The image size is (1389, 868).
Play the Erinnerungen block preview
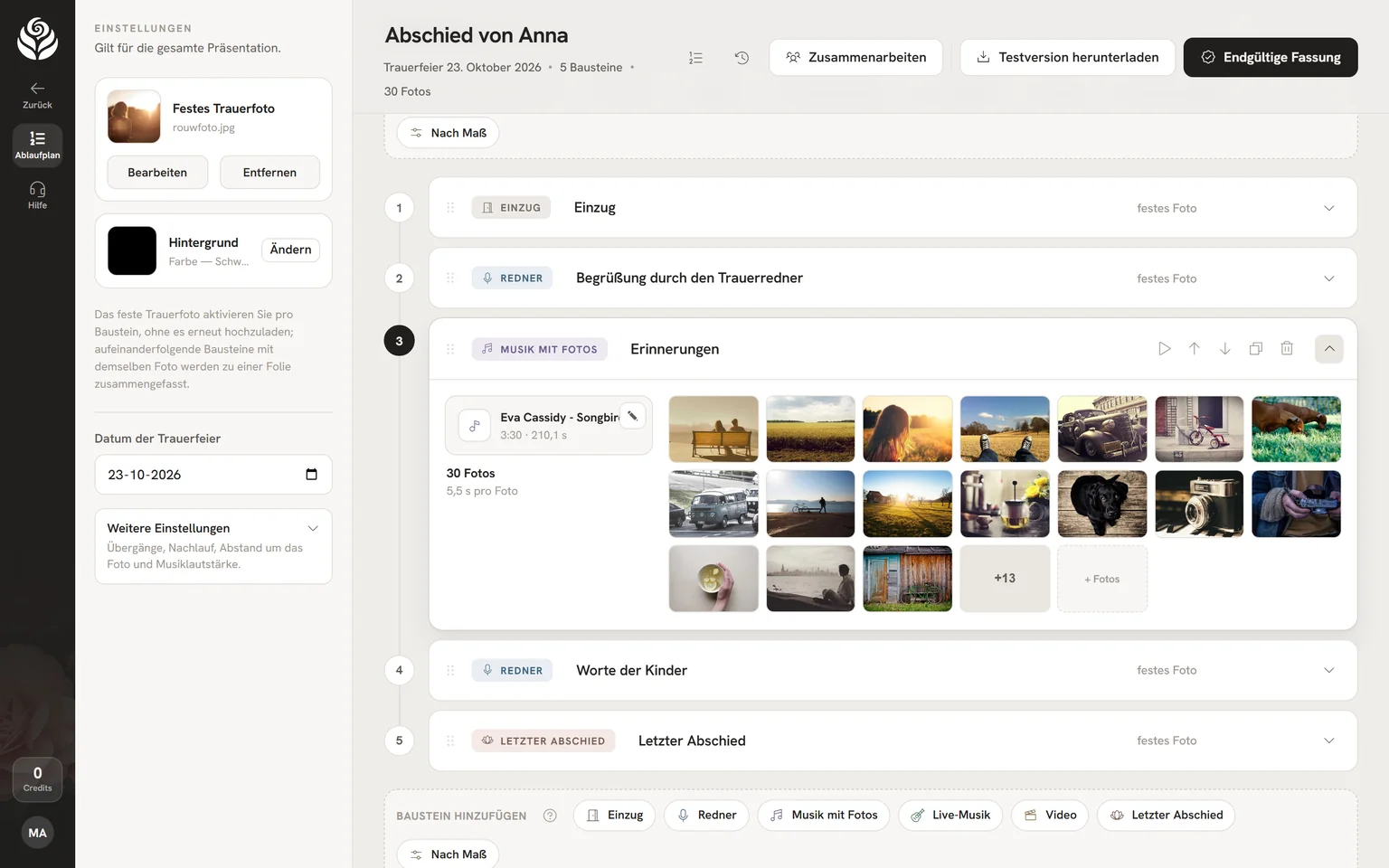point(1164,349)
